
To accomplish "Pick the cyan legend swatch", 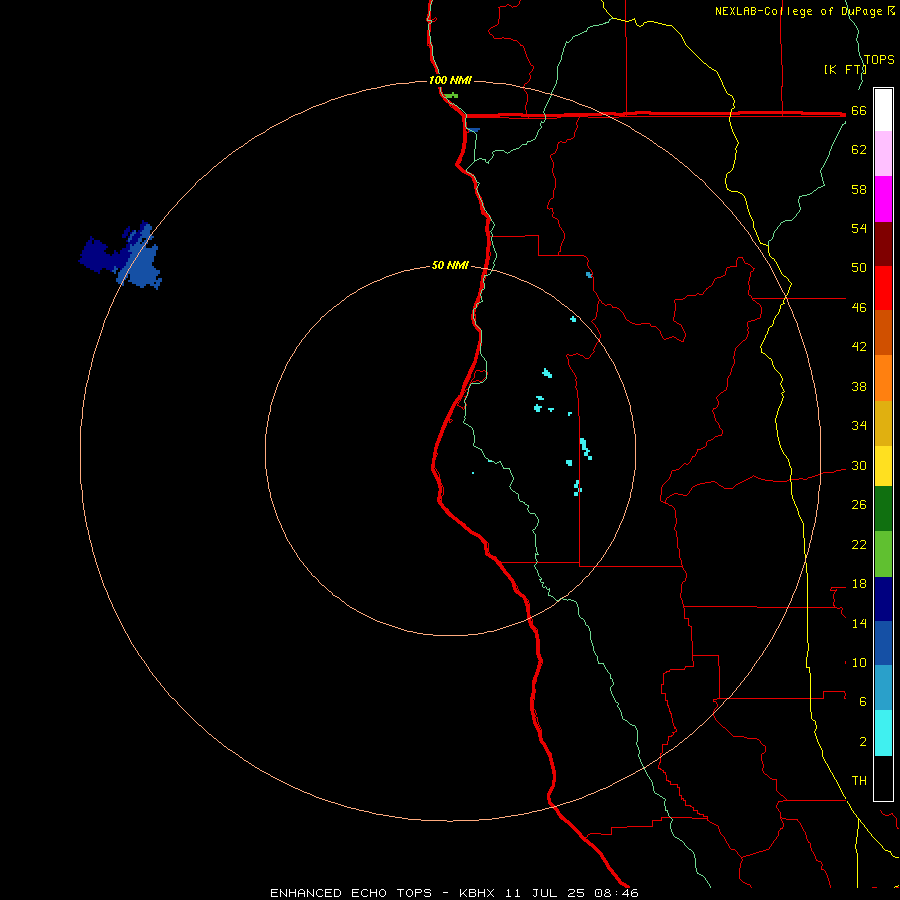I will coord(883,733).
